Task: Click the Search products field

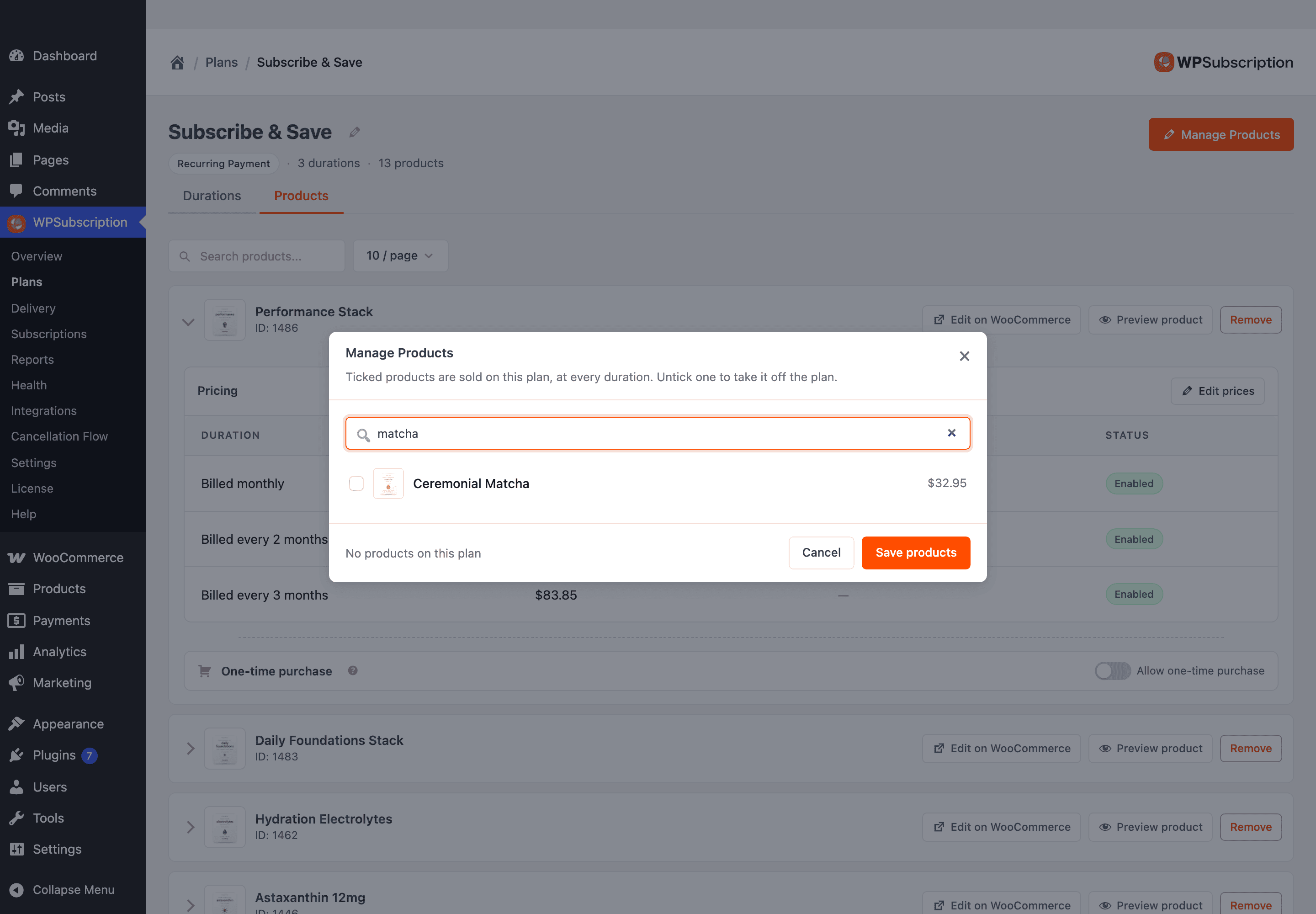Action: tap(256, 256)
